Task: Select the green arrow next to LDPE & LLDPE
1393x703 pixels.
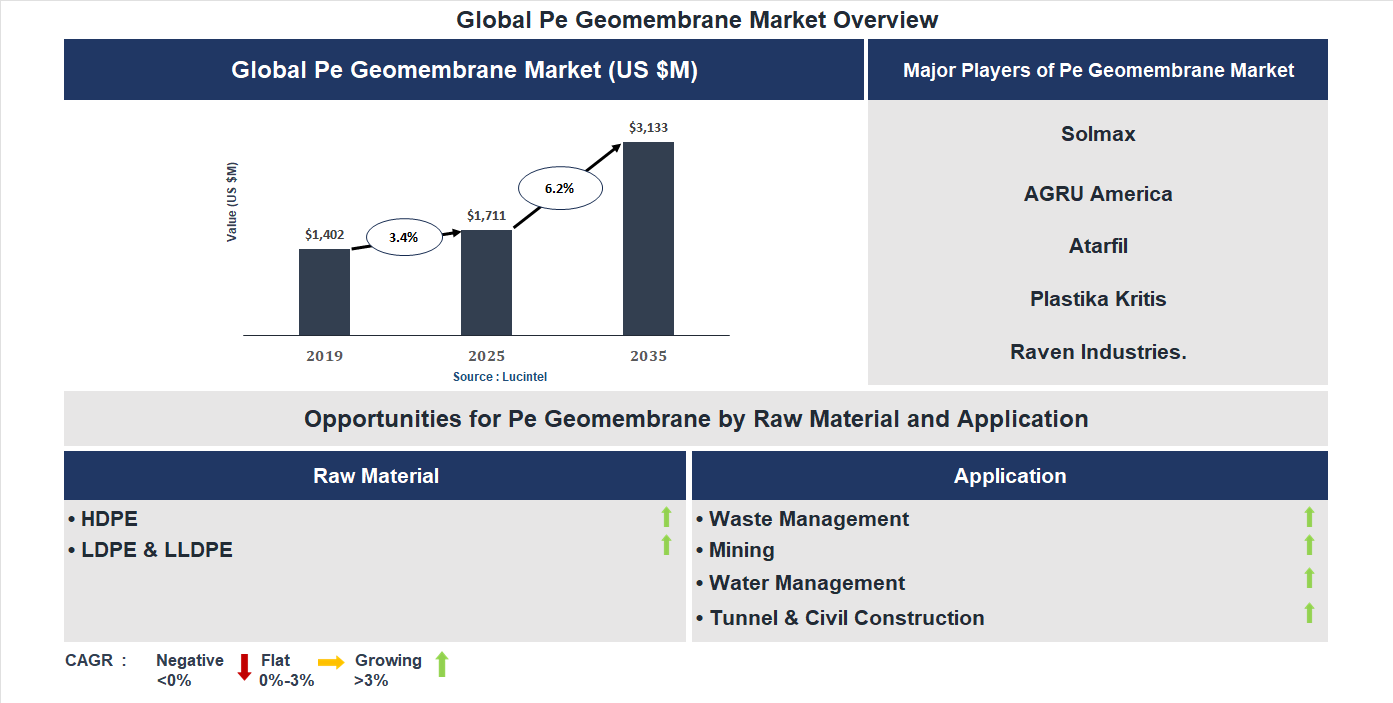Action: [x=667, y=547]
